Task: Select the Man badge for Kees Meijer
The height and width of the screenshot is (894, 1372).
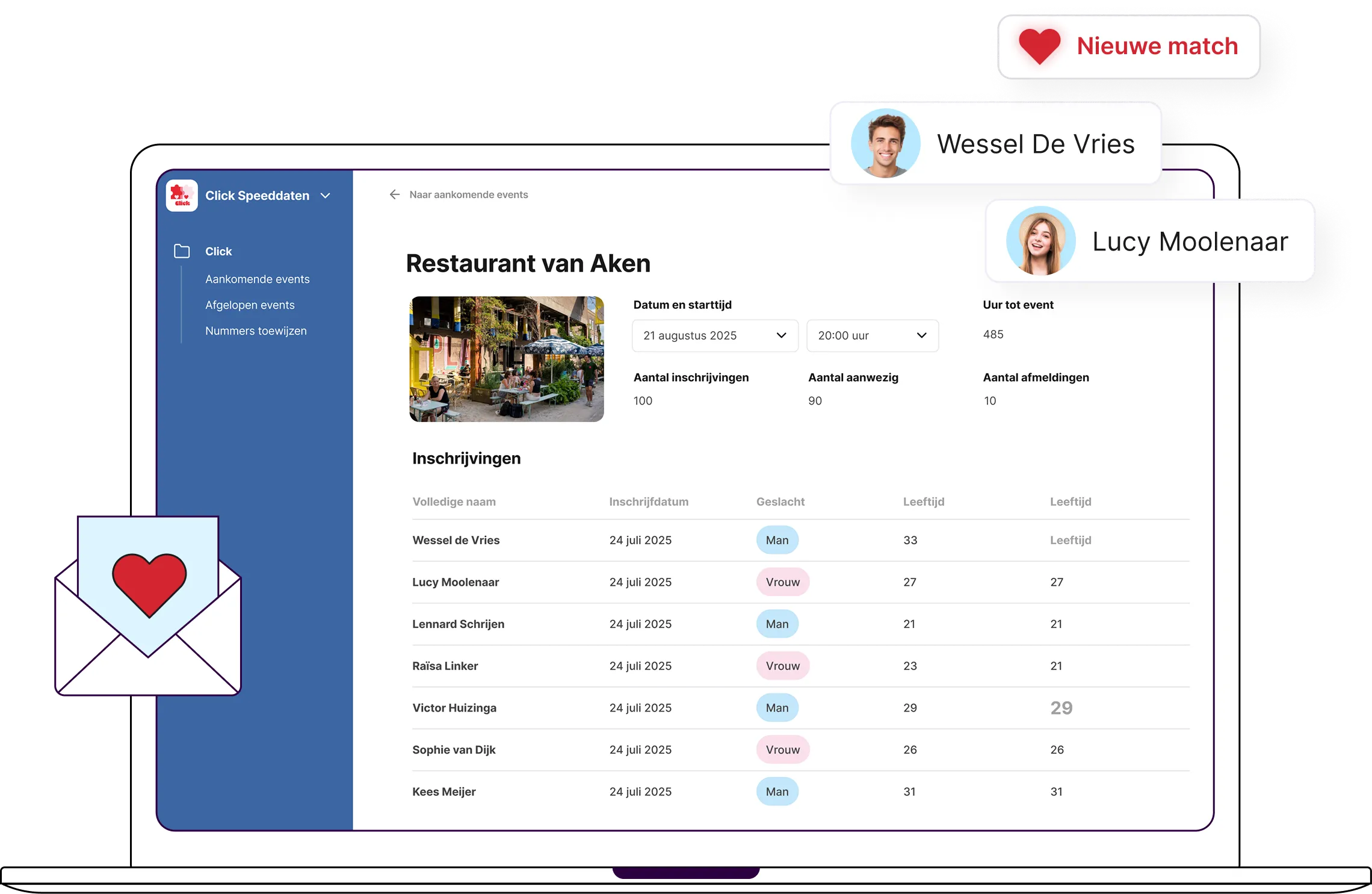Action: click(x=777, y=792)
